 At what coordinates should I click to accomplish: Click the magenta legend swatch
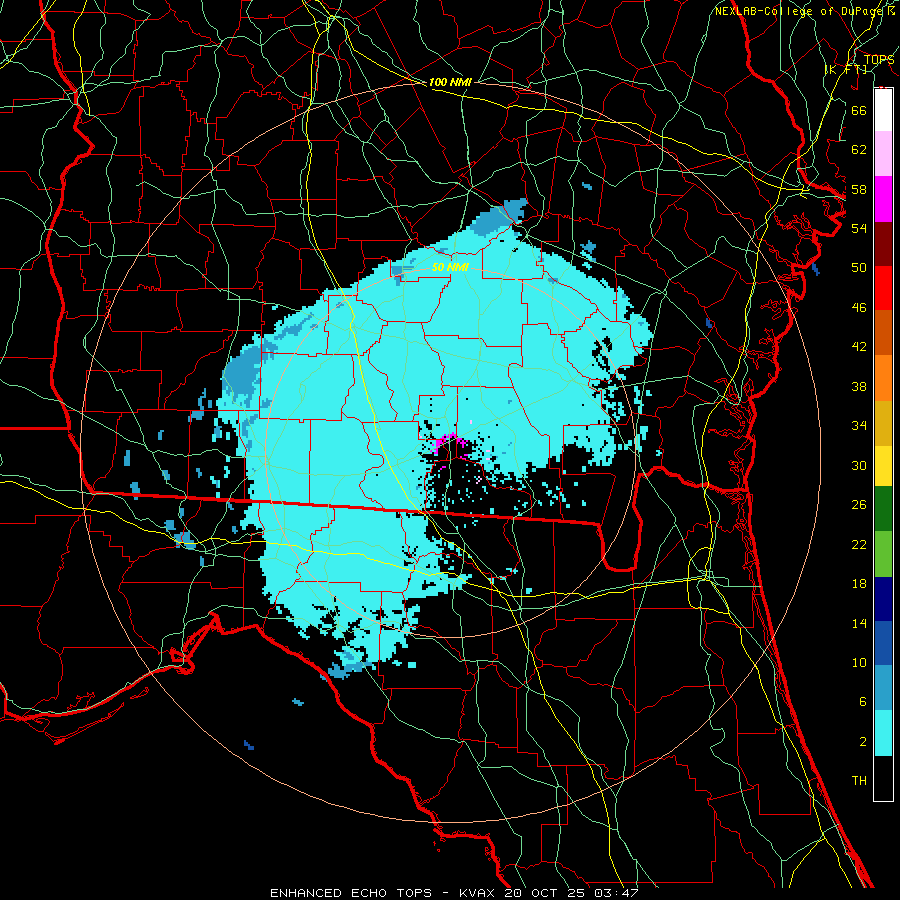883,199
